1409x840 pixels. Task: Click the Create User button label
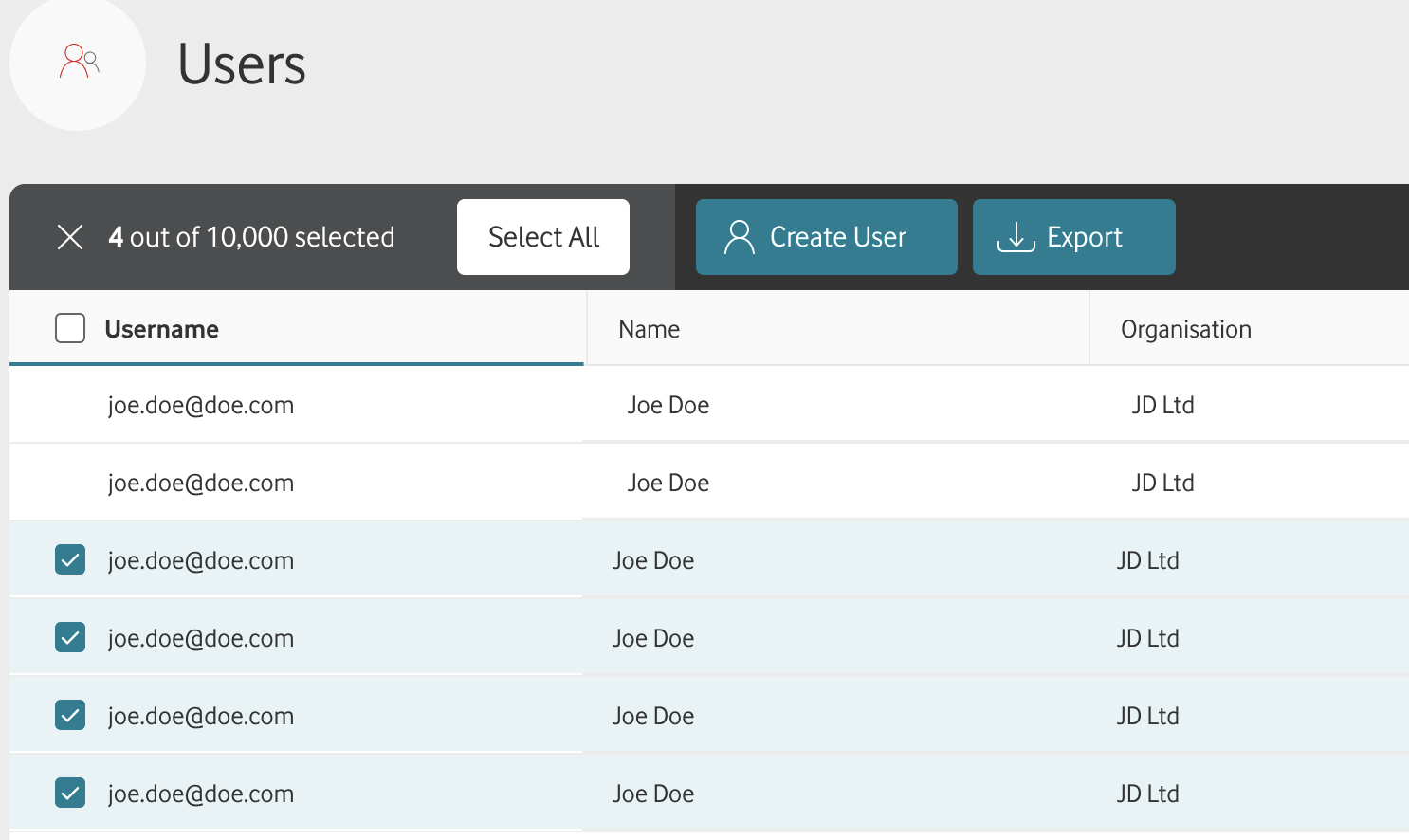(x=838, y=237)
